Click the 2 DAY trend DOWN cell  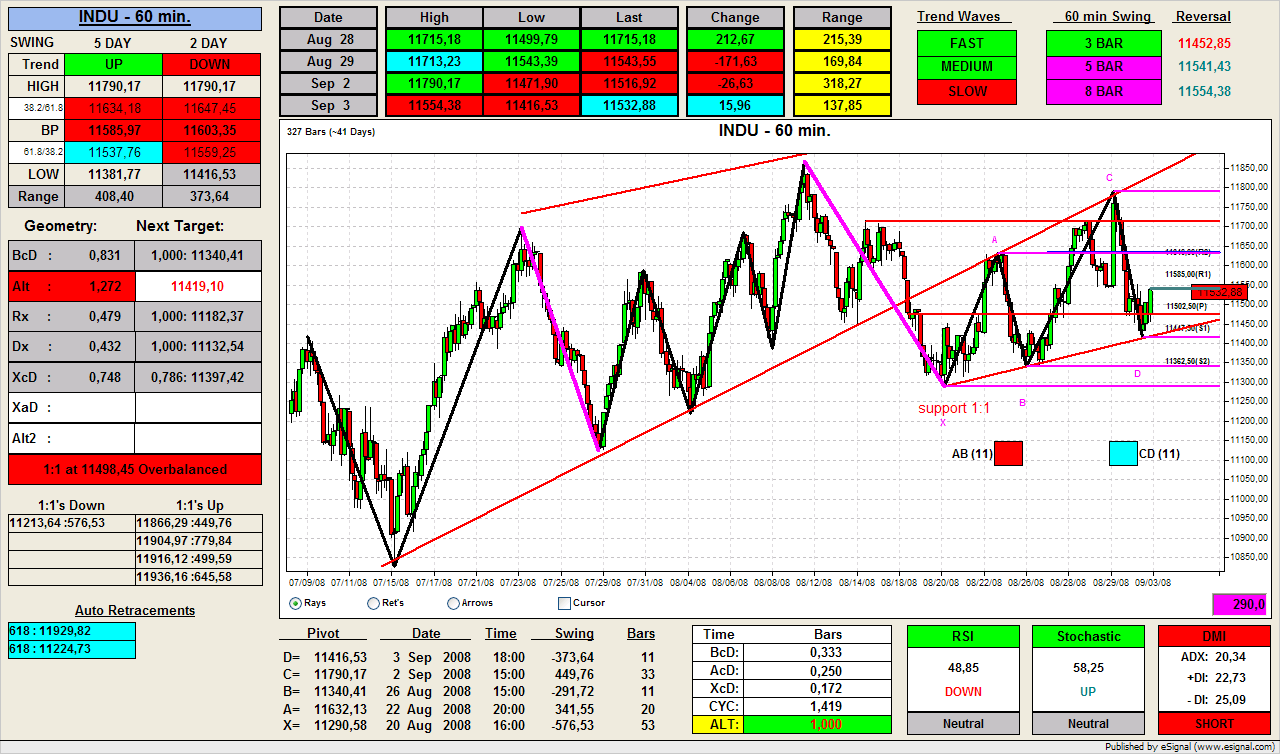point(210,64)
